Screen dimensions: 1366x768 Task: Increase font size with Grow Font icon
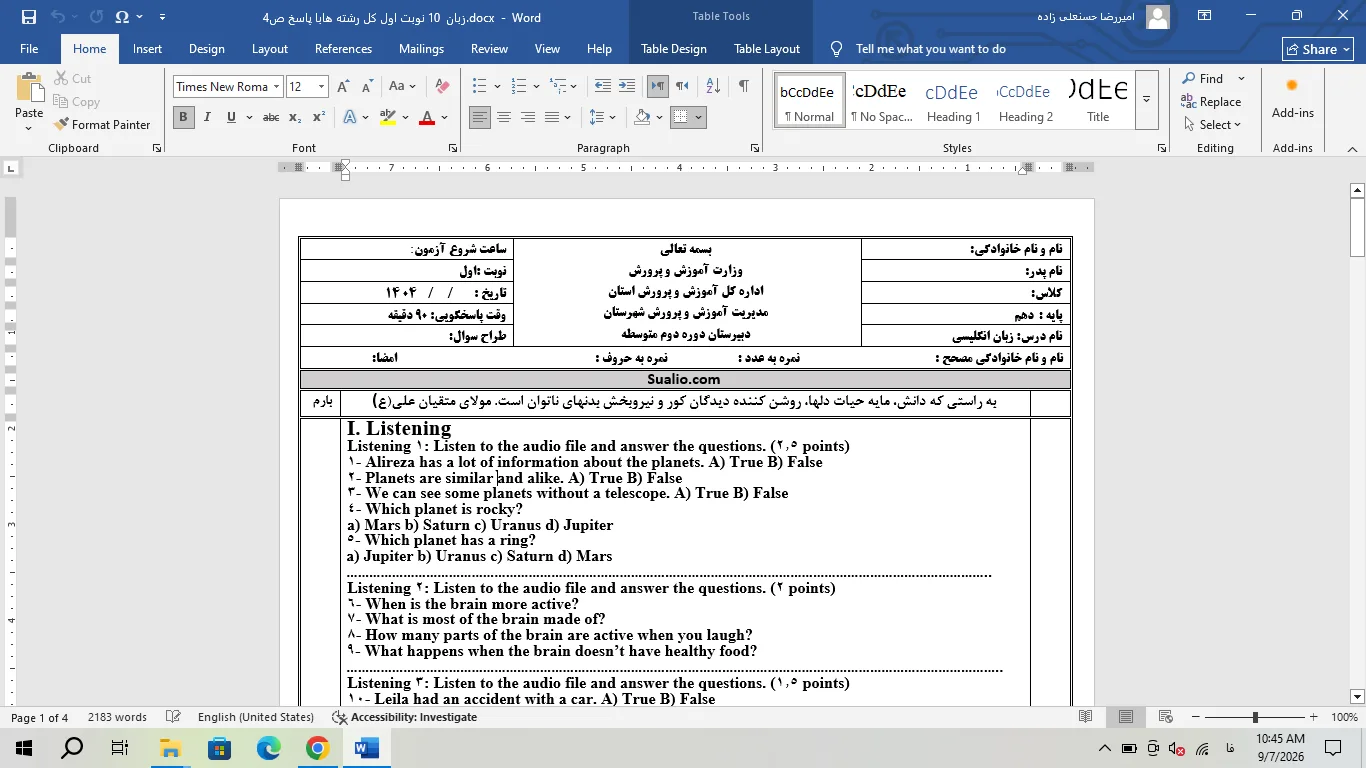coord(345,87)
